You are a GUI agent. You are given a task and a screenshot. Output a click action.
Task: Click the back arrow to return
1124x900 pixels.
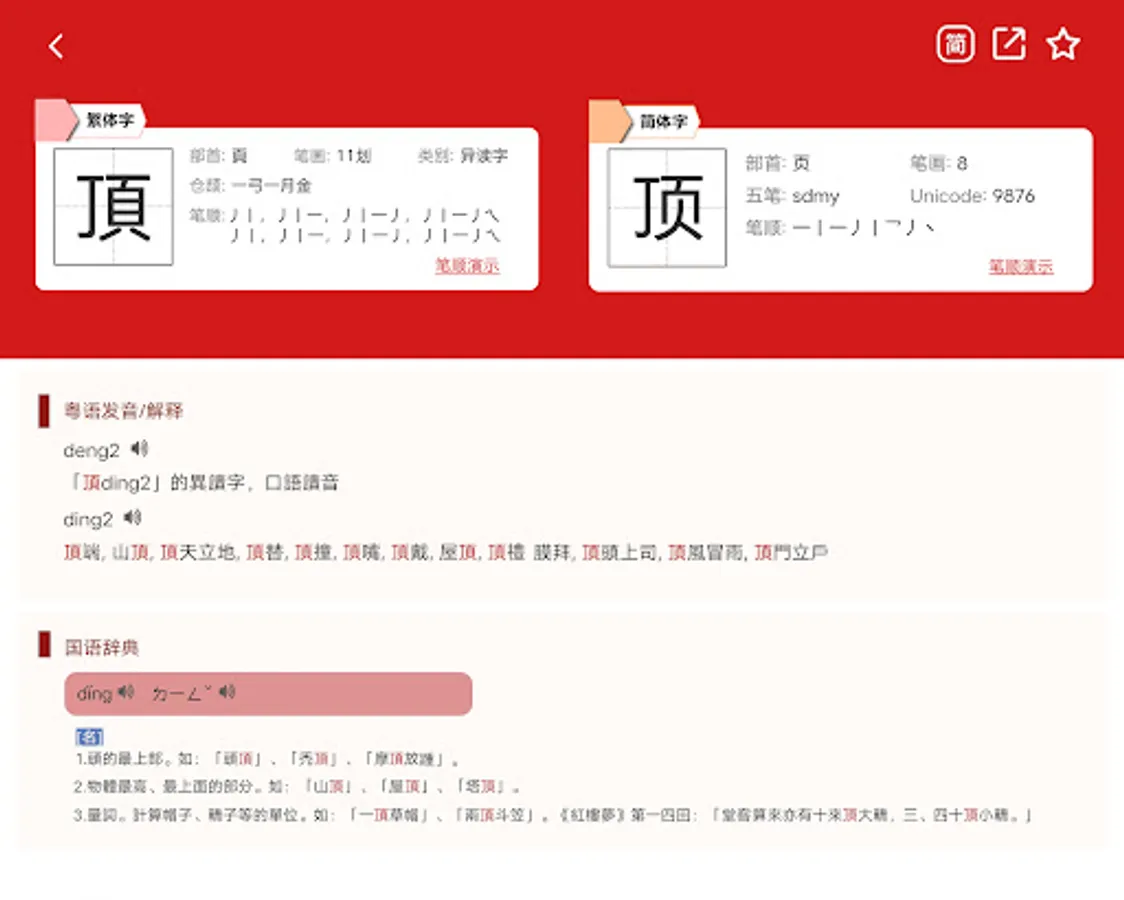pos(57,45)
